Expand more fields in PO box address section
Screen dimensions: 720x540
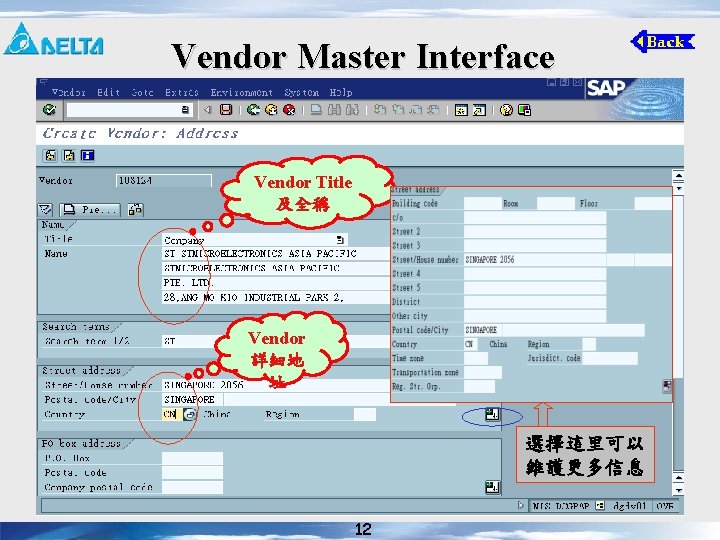click(x=492, y=487)
